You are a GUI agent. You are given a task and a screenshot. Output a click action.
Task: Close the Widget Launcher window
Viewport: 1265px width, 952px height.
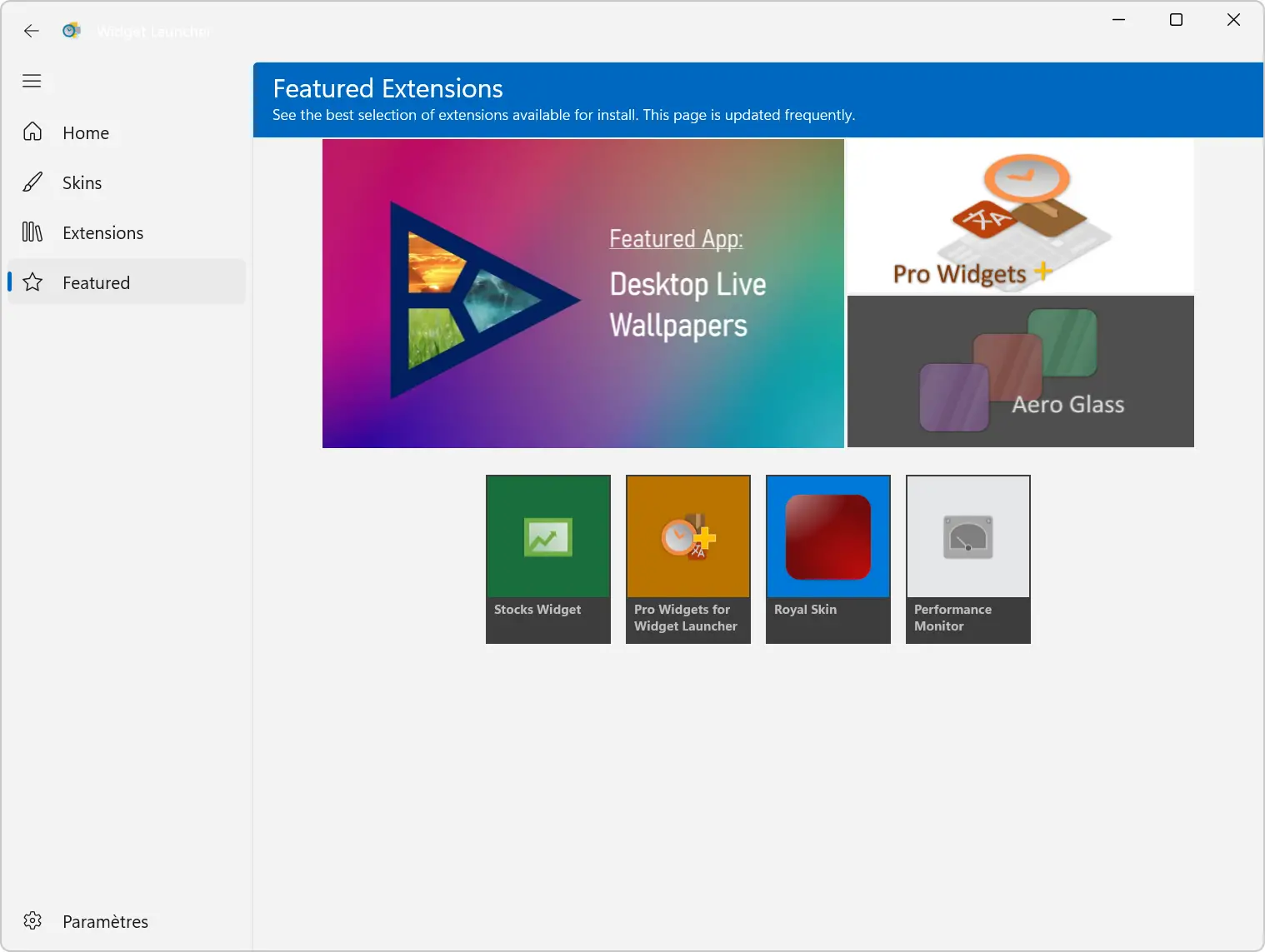(x=1233, y=19)
